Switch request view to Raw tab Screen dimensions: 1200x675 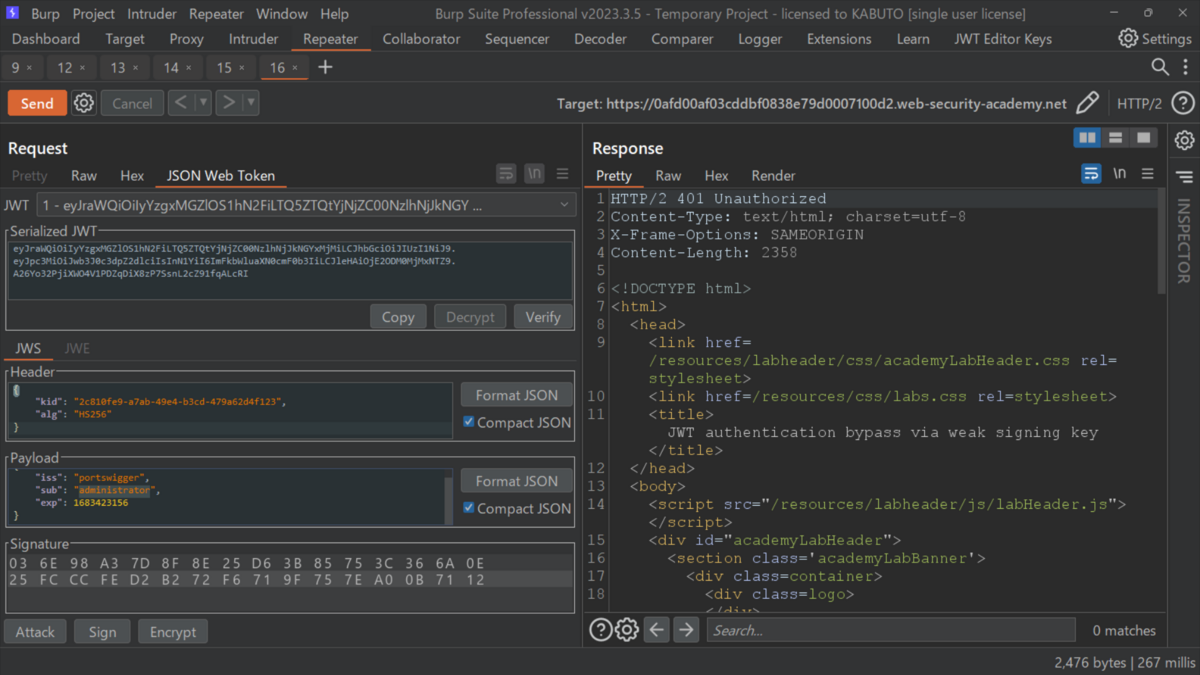84,175
